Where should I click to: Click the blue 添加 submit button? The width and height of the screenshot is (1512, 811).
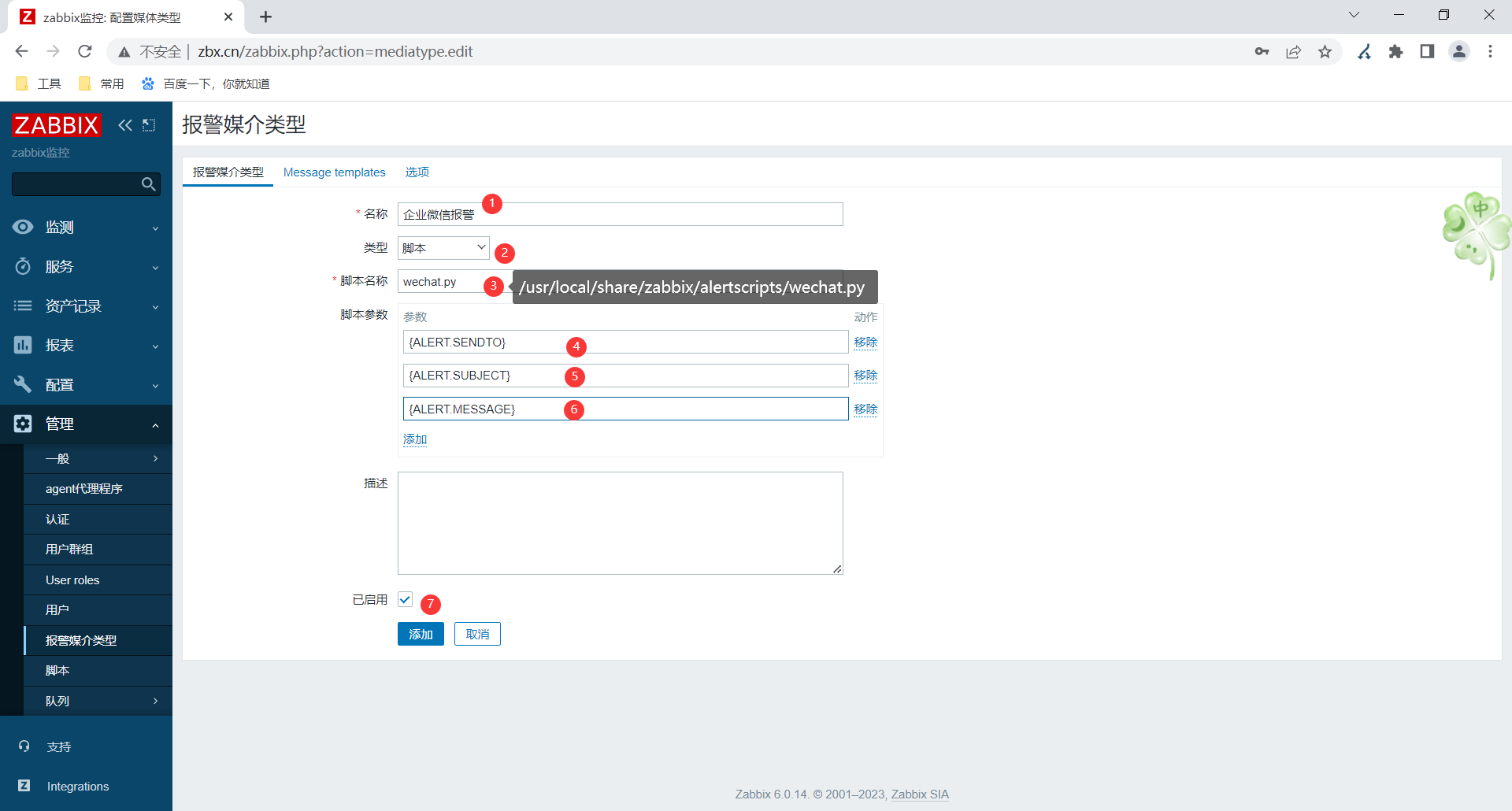[421, 634]
